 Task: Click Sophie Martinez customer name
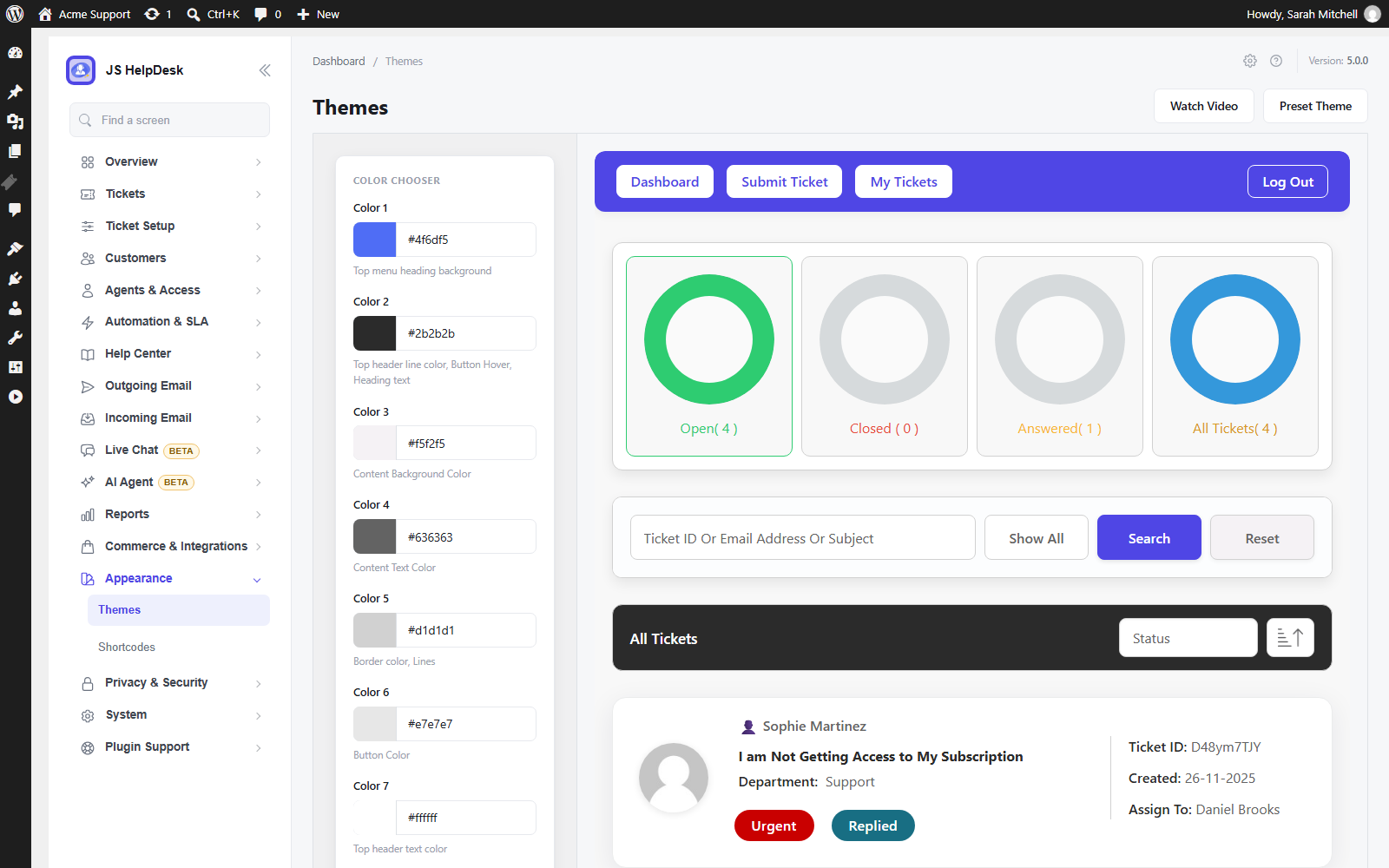tap(814, 727)
